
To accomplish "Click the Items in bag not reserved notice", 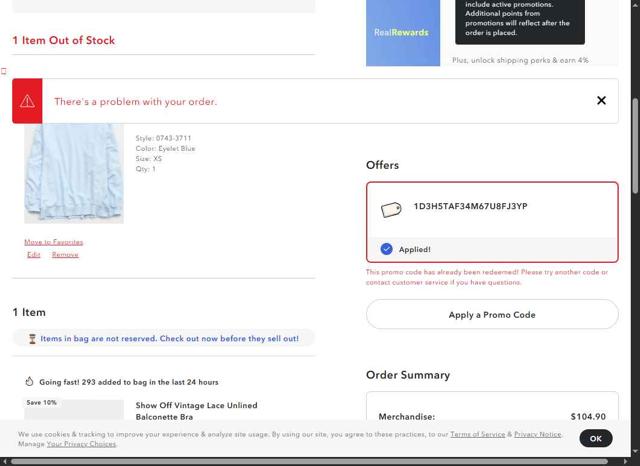I will coord(164,339).
